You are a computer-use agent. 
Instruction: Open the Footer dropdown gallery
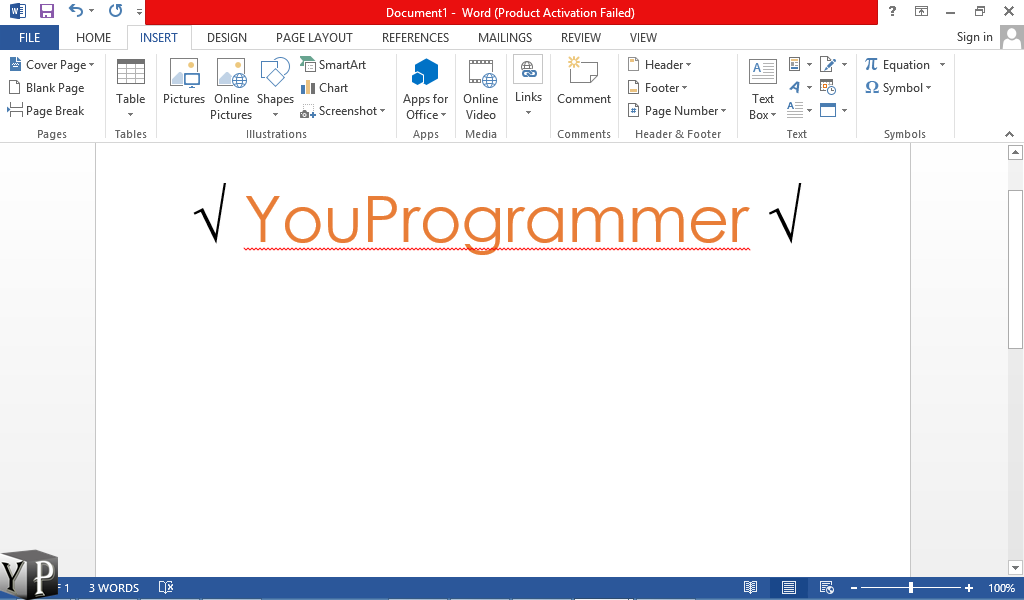(x=657, y=87)
